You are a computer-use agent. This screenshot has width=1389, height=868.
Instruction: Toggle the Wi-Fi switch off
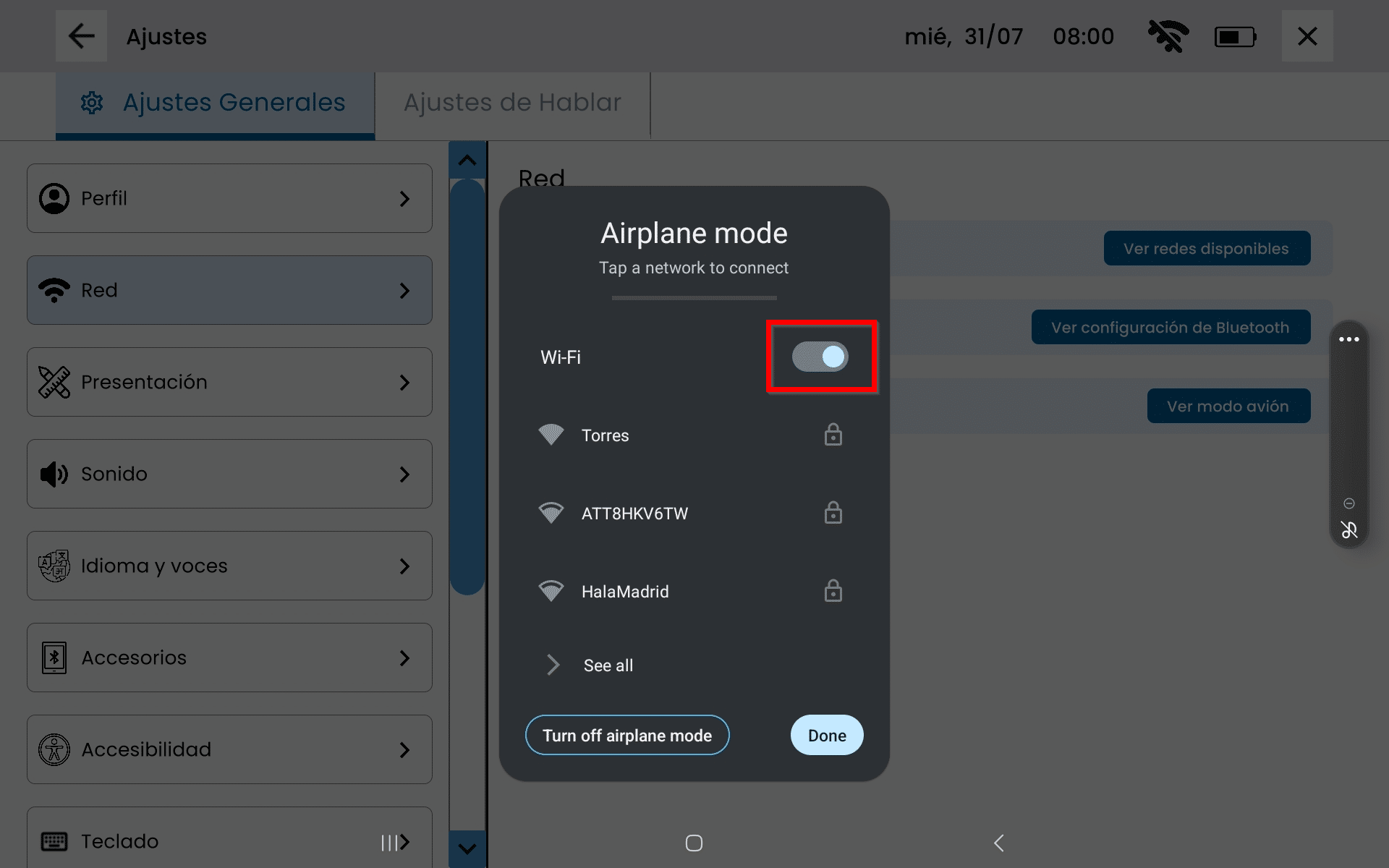(x=820, y=357)
